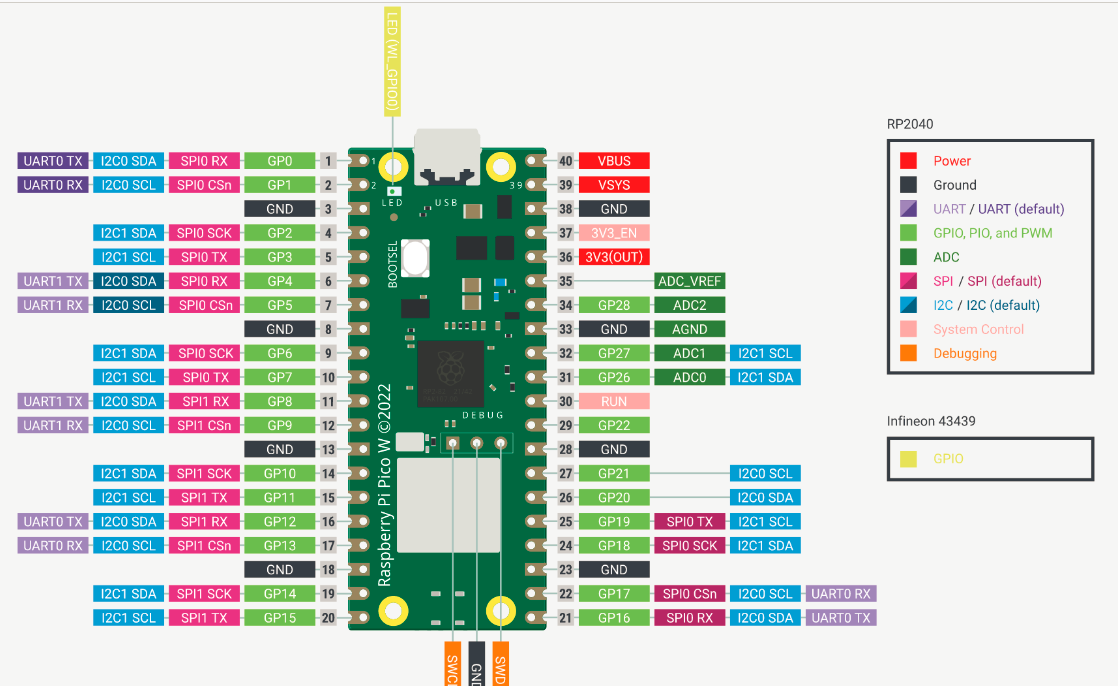1118x686 pixels.
Task: Click the System Control legend text
Action: [978, 329]
